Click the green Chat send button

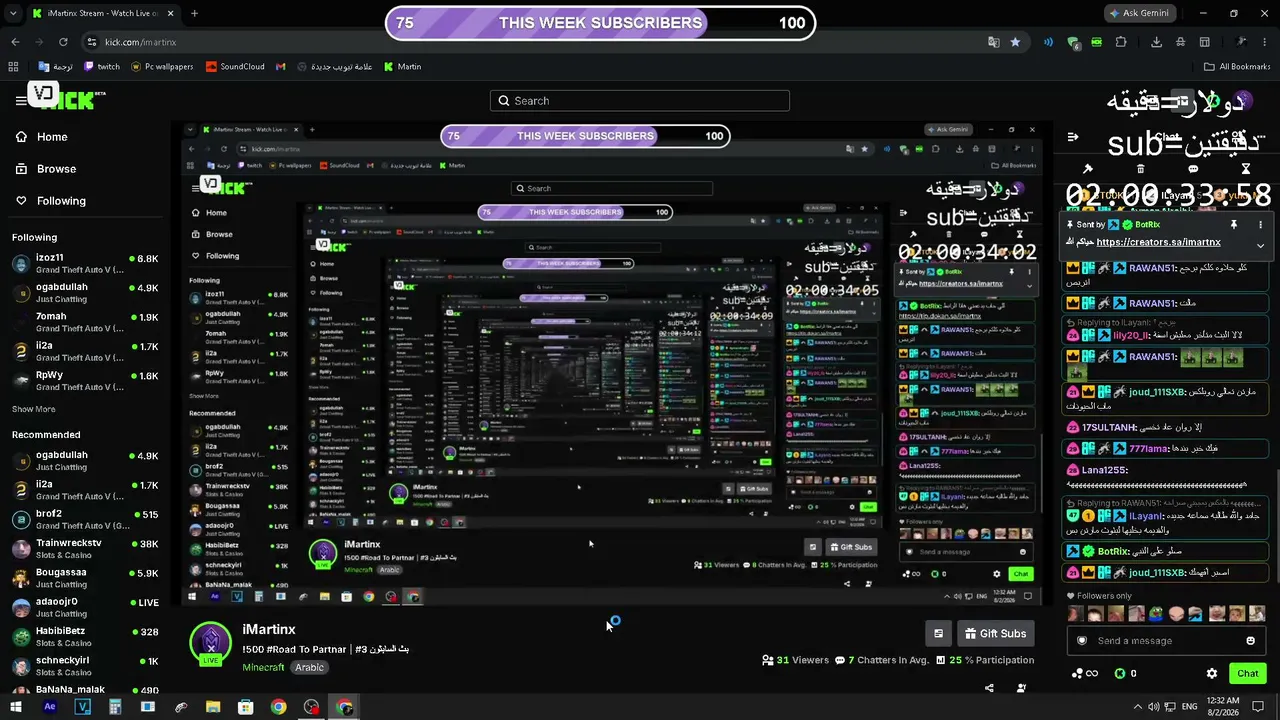[x=1247, y=674]
